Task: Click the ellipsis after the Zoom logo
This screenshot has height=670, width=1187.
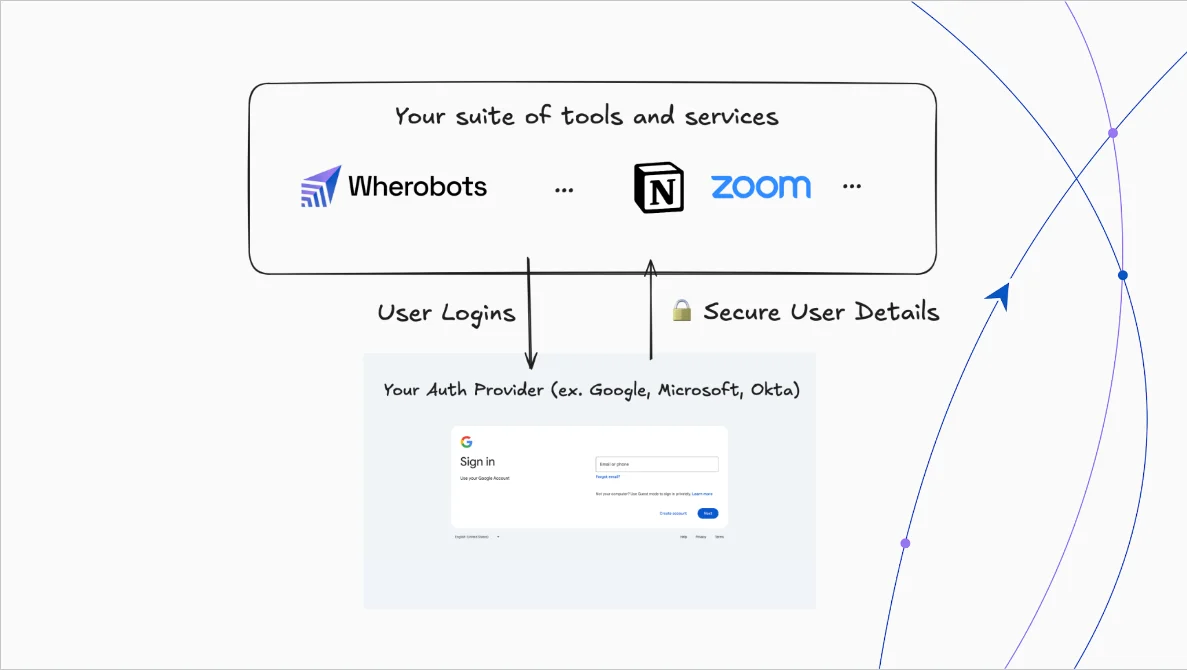Action: (852, 186)
